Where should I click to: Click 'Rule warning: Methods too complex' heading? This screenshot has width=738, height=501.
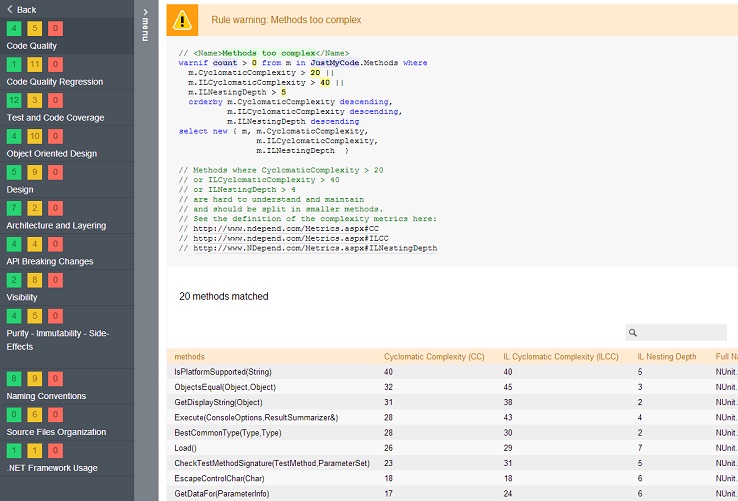[286, 20]
